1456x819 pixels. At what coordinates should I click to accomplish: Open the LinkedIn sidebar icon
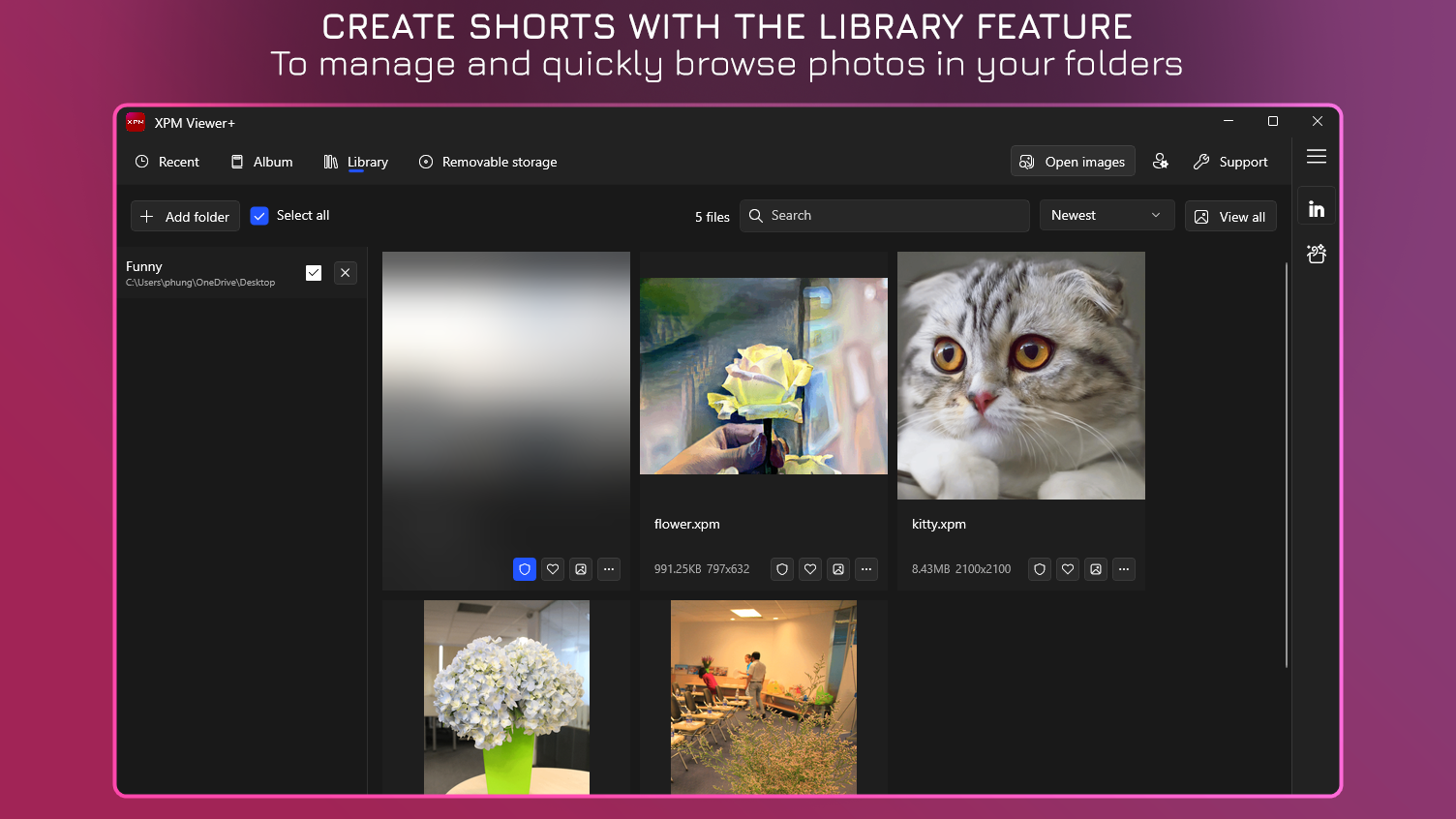pyautogui.click(x=1317, y=208)
